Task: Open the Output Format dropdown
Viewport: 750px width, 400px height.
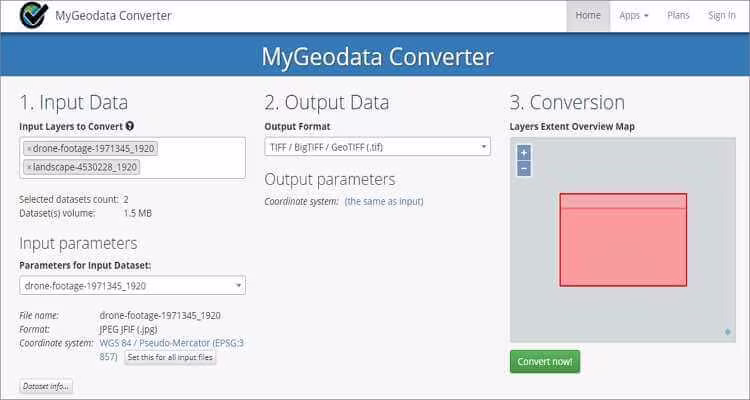Action: click(377, 147)
